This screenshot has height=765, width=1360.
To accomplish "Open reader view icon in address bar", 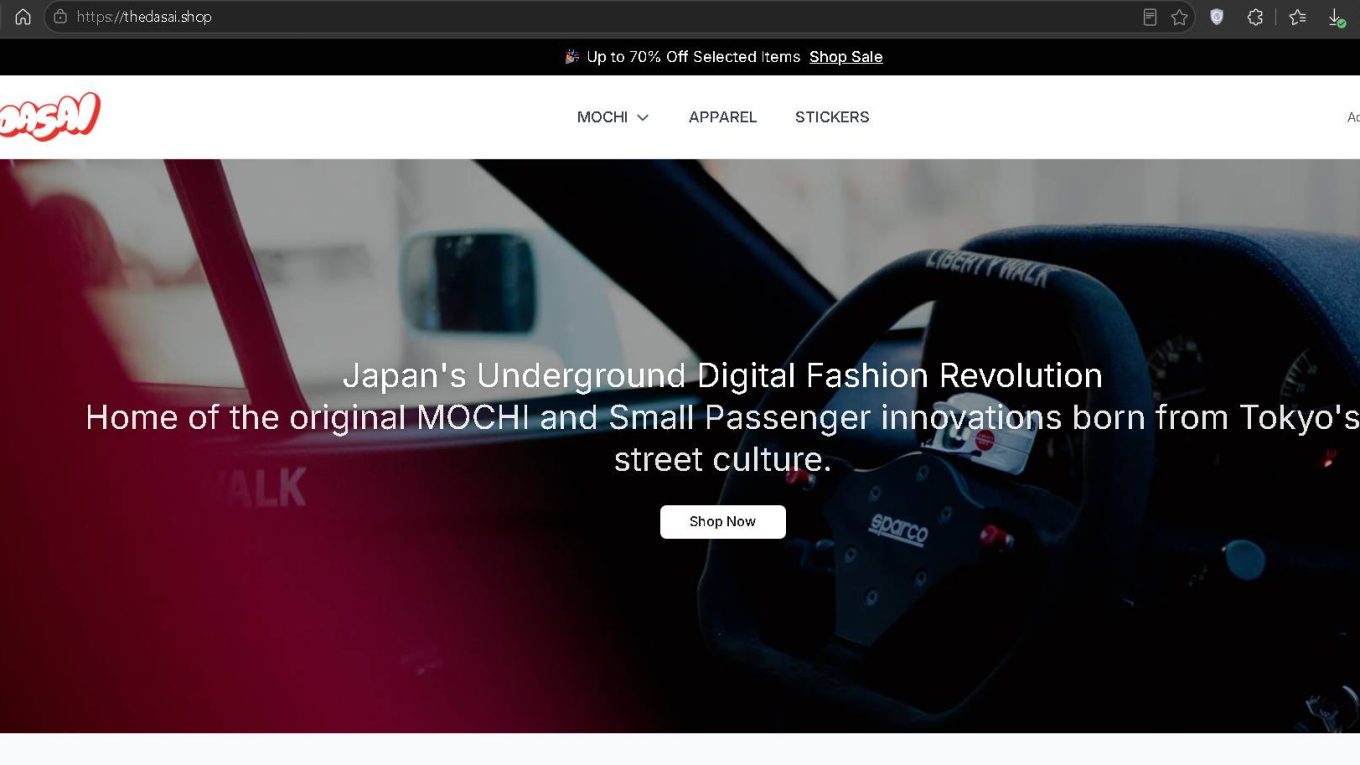I will (x=1150, y=17).
